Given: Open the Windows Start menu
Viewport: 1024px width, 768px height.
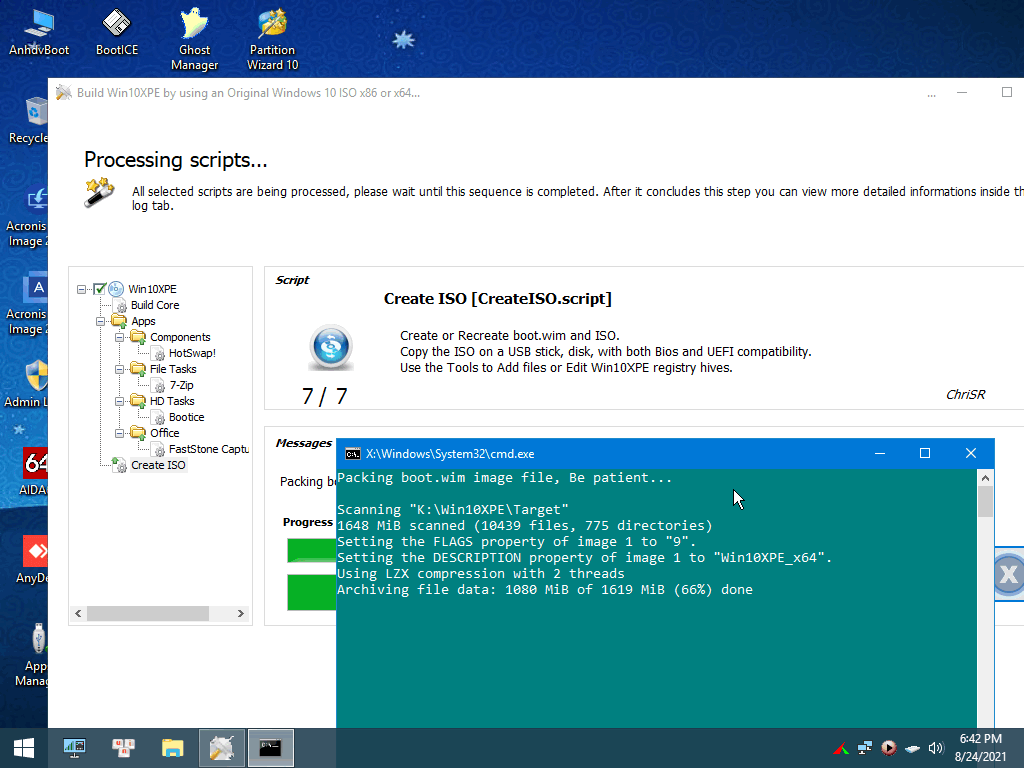Looking at the screenshot, I should (24, 748).
